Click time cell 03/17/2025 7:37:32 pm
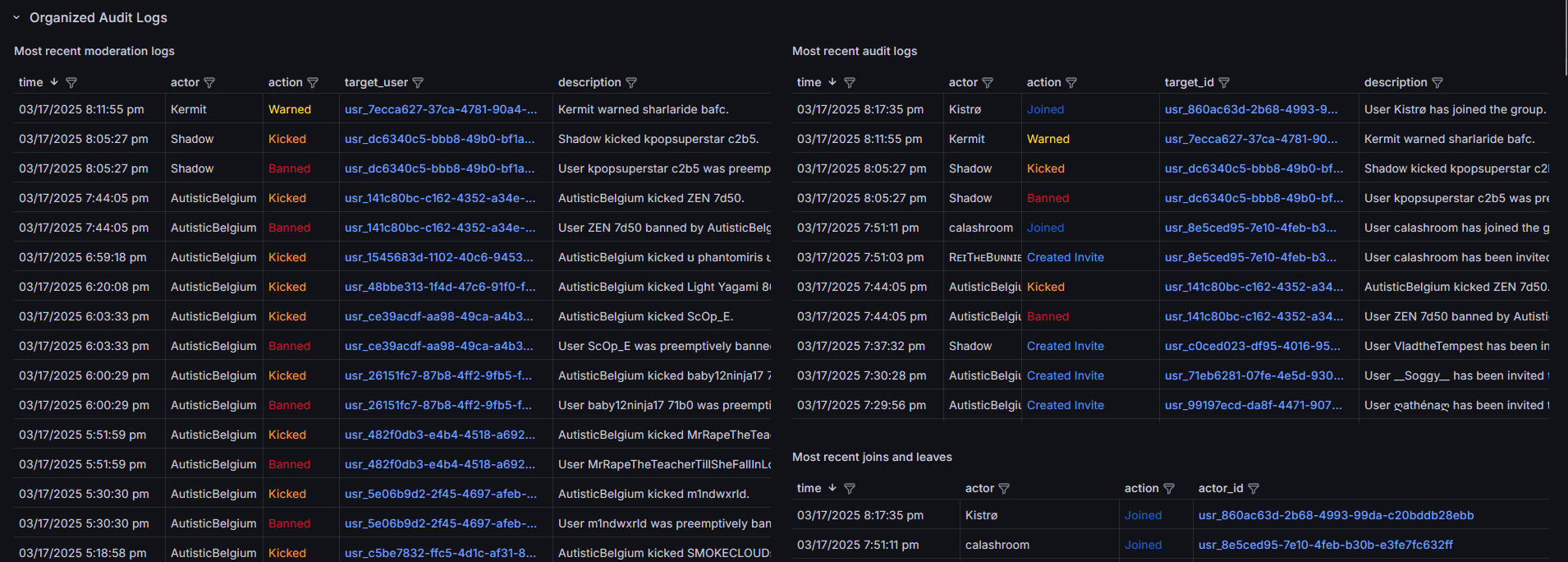 (861, 346)
